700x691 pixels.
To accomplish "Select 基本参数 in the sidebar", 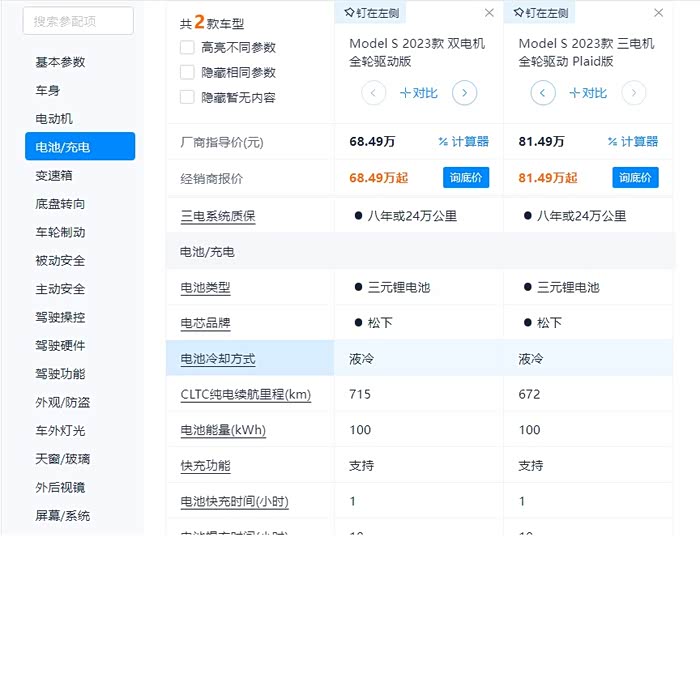I will tap(61, 62).
